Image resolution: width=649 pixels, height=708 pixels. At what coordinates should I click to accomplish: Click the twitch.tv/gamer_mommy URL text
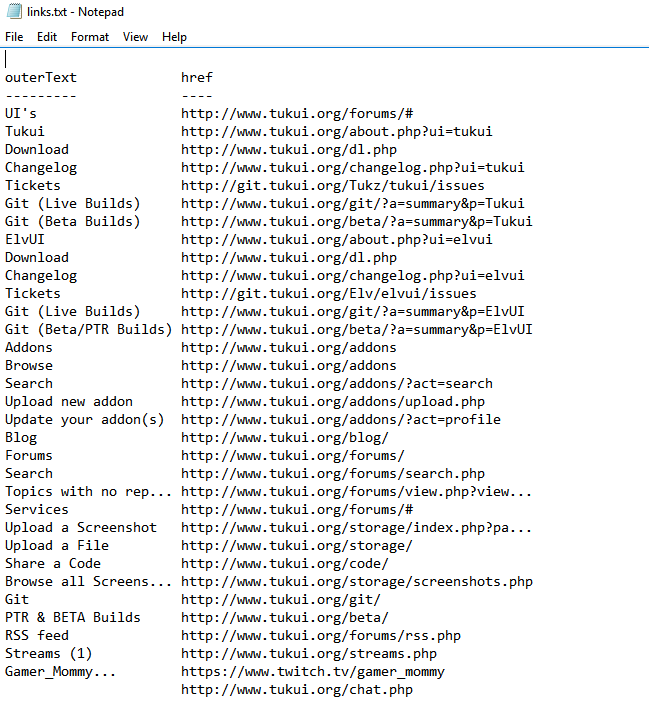pos(312,672)
